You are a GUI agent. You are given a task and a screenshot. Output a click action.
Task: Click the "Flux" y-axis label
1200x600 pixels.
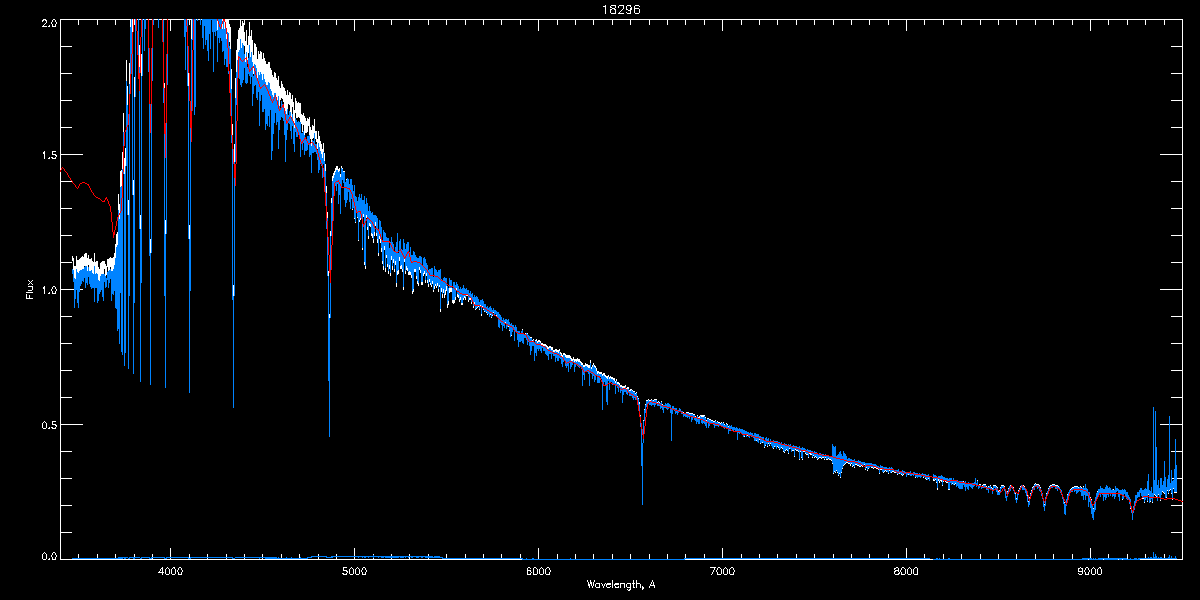click(x=29, y=289)
